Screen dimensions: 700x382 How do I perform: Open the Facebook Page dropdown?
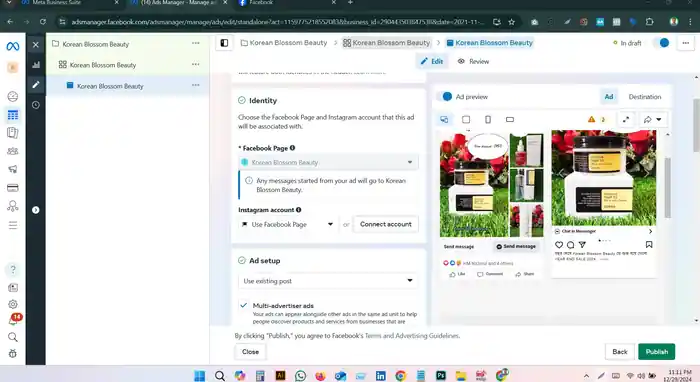[x=328, y=162]
